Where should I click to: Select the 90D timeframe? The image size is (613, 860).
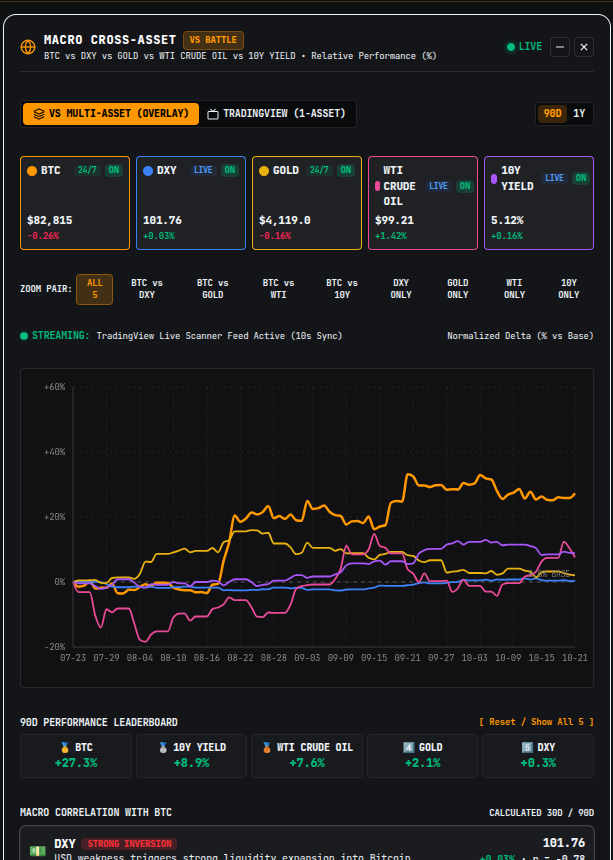pyautogui.click(x=552, y=114)
